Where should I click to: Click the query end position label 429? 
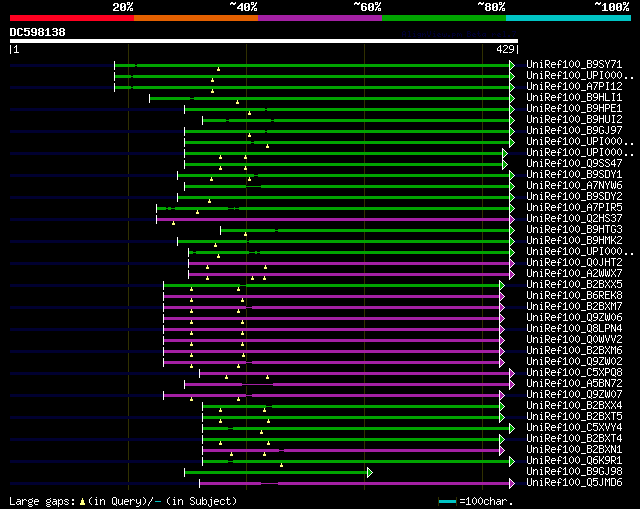[505, 49]
